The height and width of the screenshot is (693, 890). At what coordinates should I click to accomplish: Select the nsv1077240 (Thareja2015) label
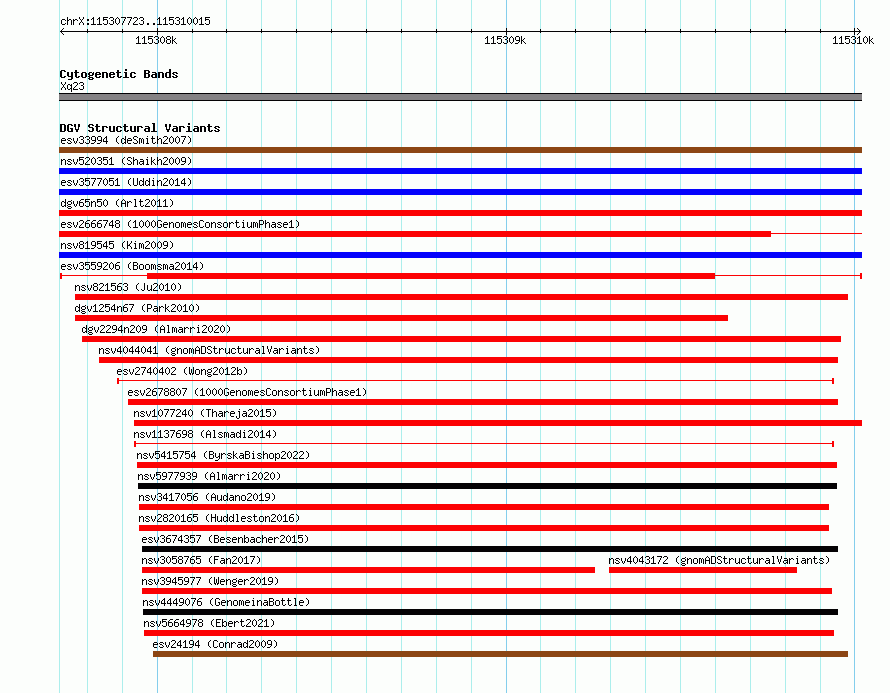point(205,413)
